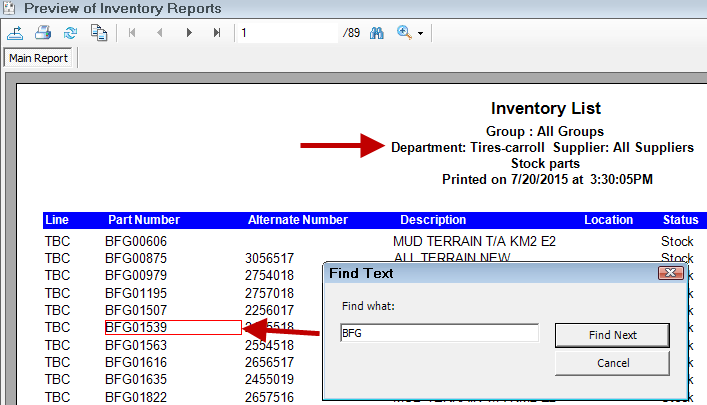Click the zoom magnifier icon
The height and width of the screenshot is (405, 707).
[405, 33]
